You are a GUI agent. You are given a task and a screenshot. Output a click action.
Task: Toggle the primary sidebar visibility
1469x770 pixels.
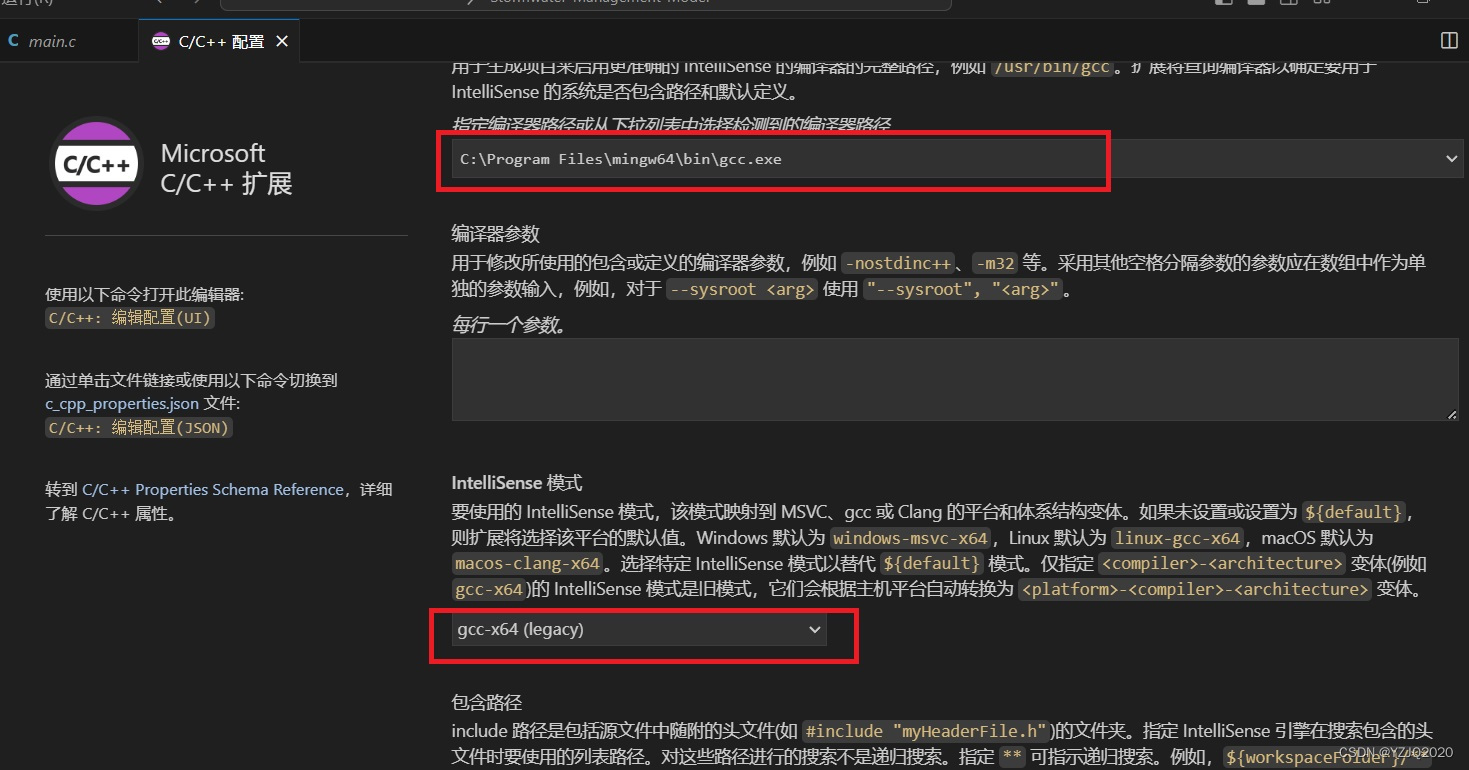1222,4
